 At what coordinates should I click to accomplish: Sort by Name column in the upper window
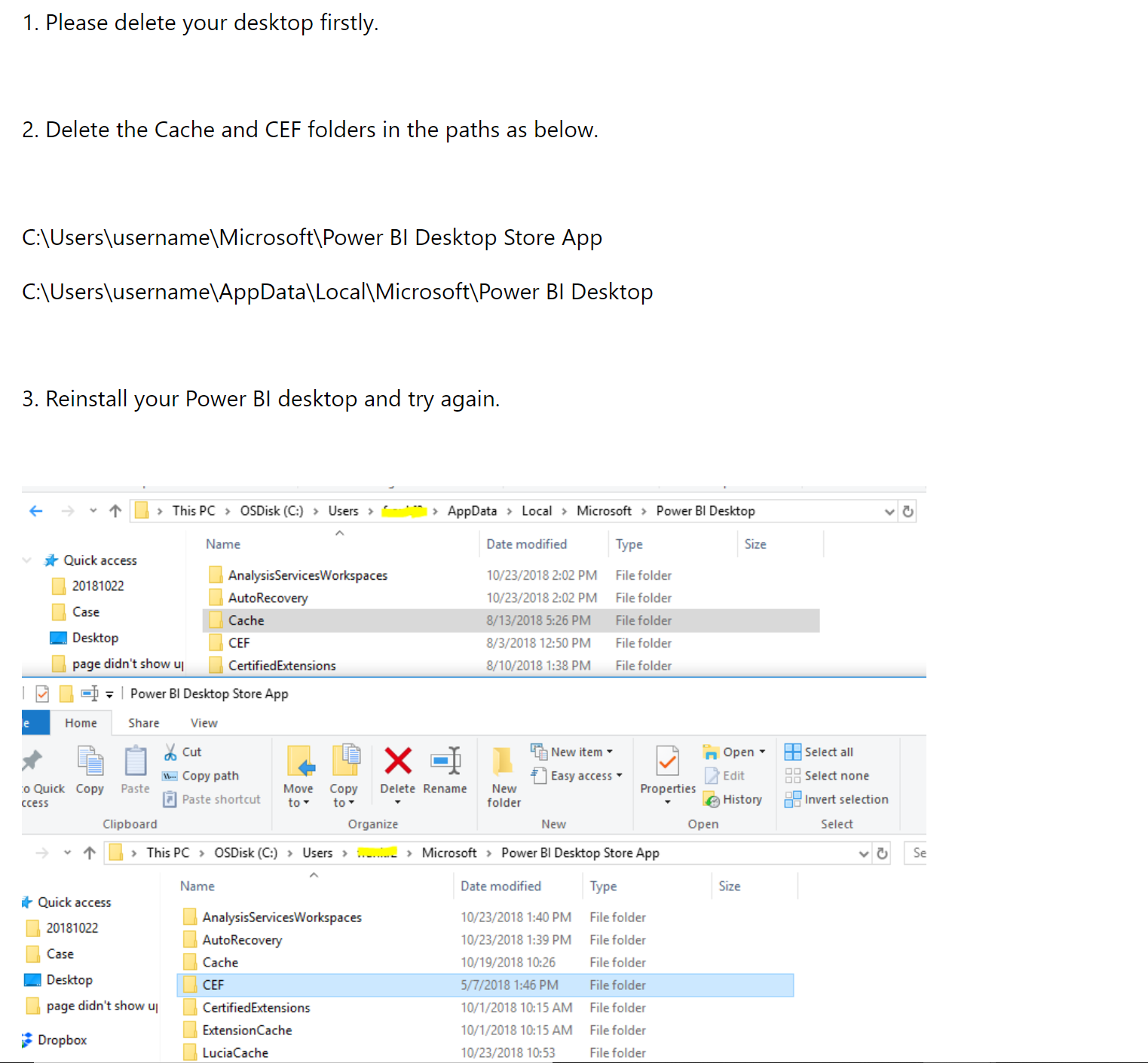pos(223,544)
